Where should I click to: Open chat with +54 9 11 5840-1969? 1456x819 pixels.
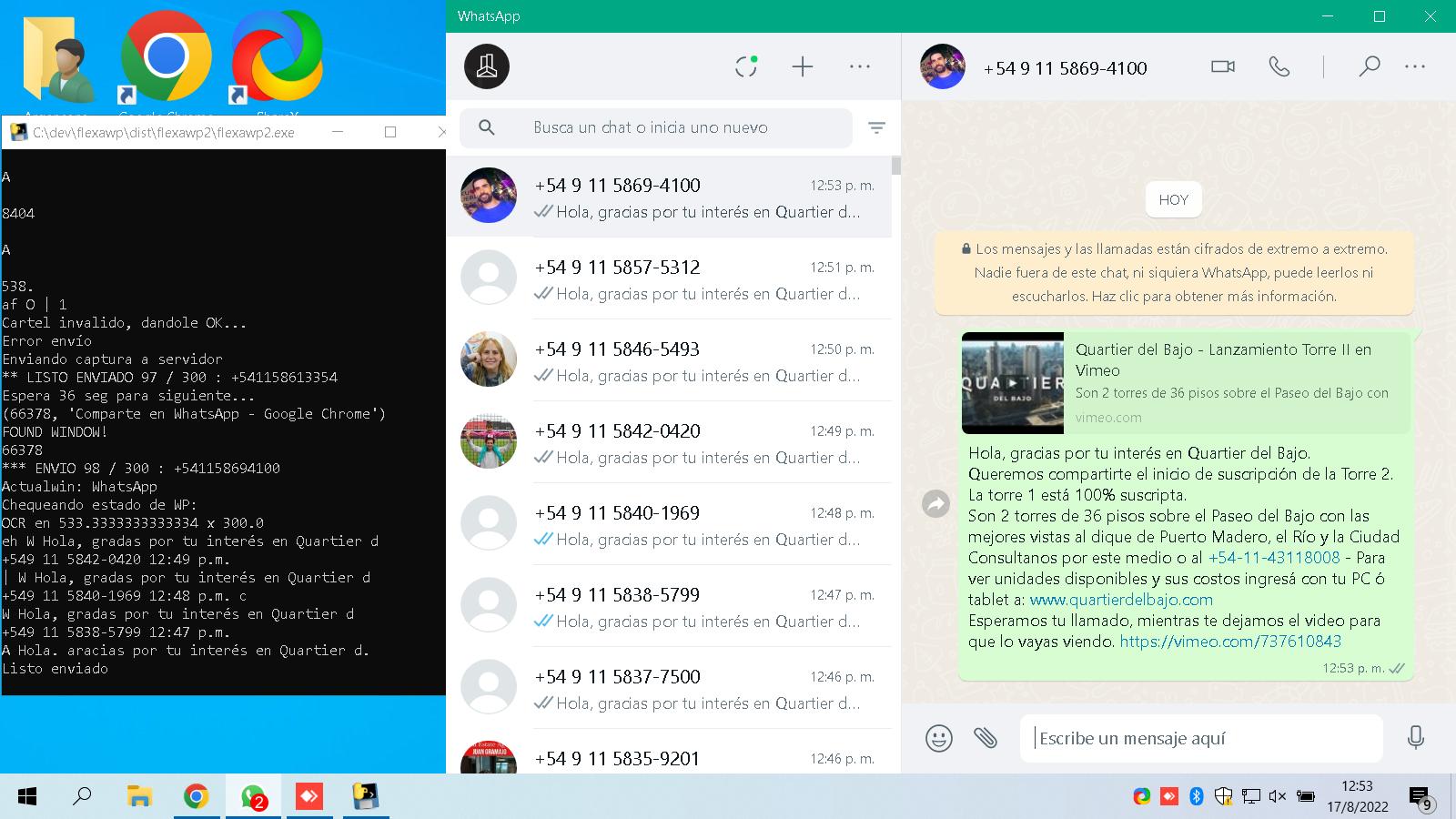[669, 524]
